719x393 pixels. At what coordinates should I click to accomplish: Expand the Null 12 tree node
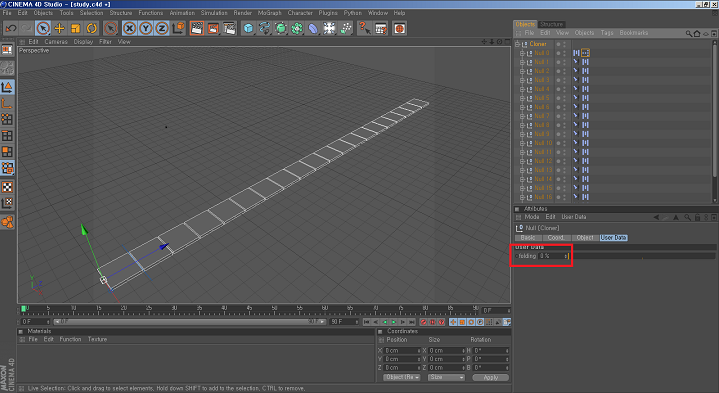click(522, 161)
